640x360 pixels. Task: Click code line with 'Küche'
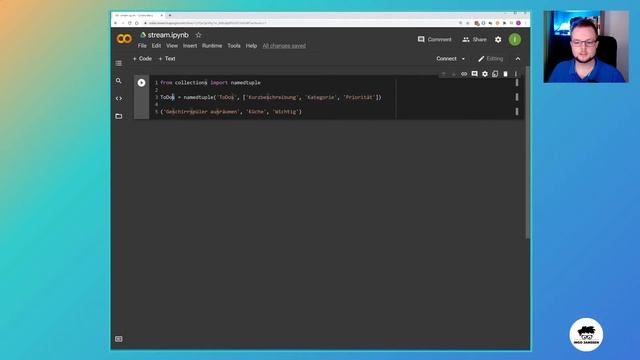tap(231, 111)
